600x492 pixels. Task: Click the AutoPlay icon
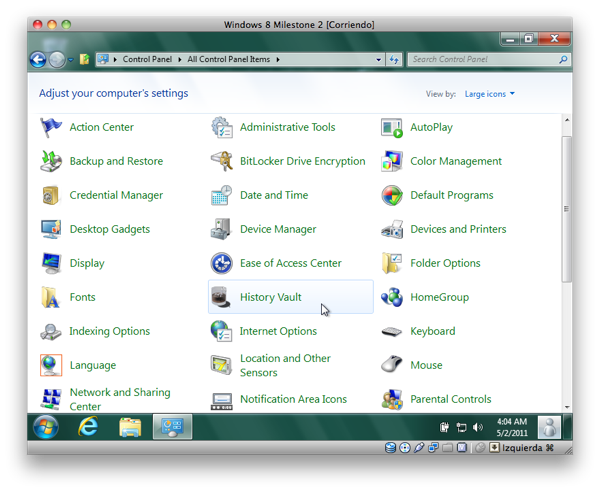392,127
